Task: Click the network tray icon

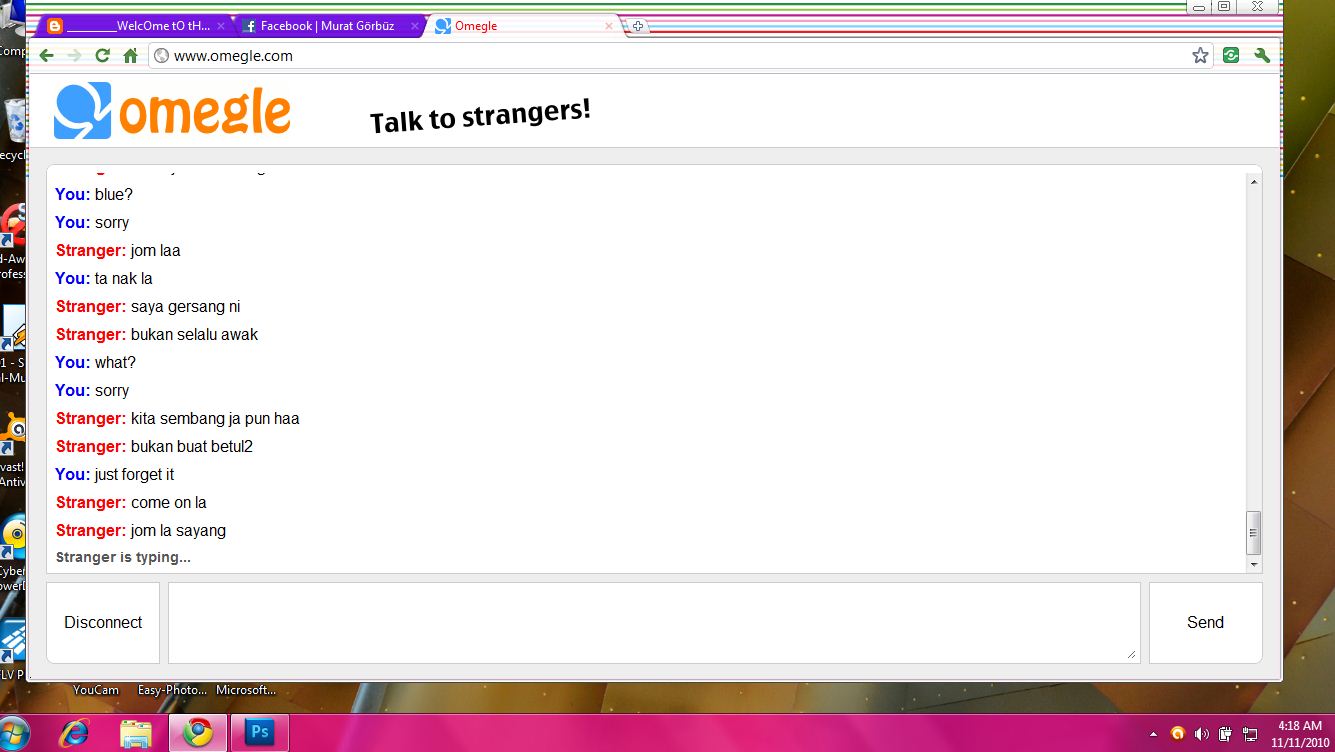Action: click(x=1250, y=734)
